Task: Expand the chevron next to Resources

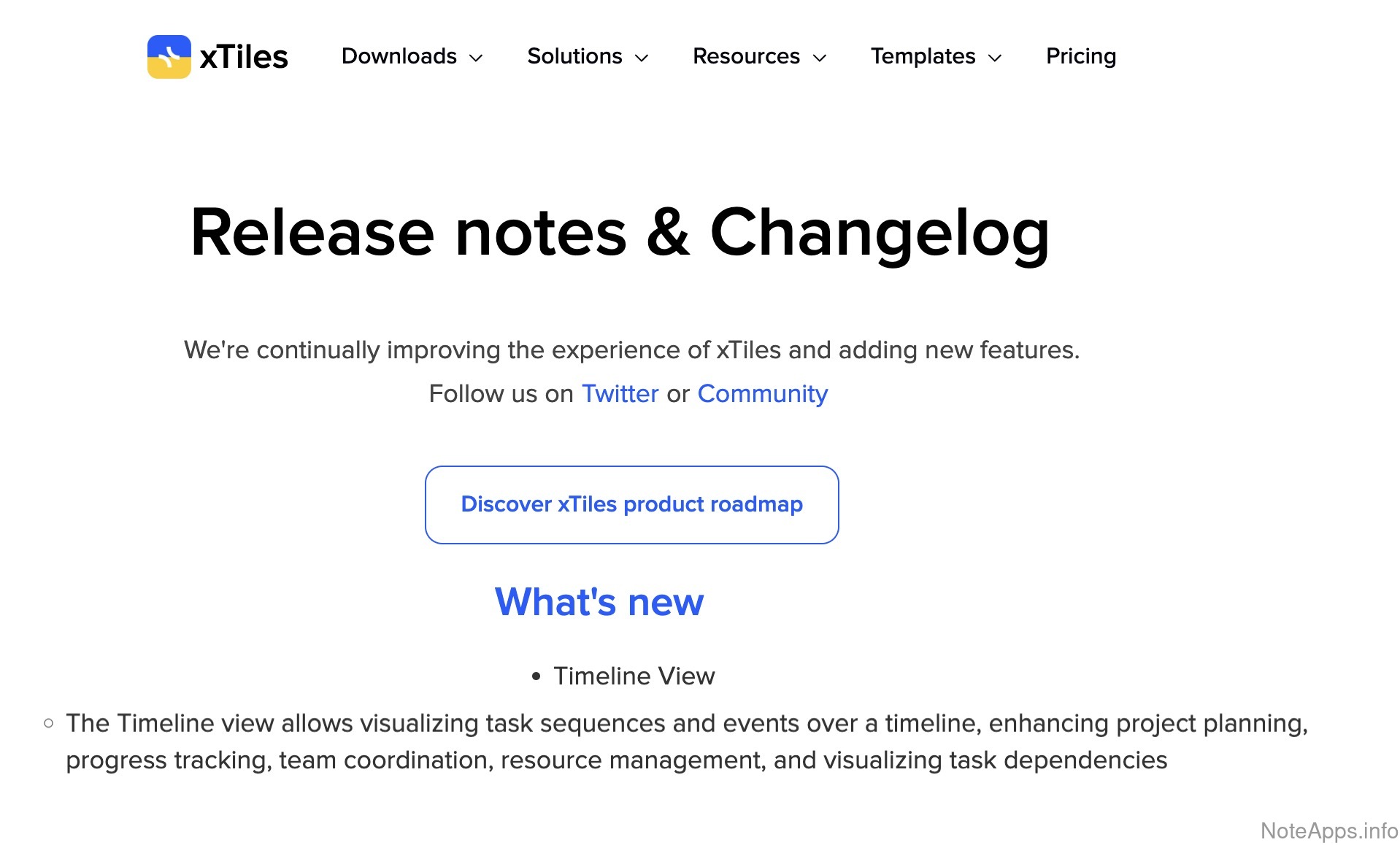Action: click(x=820, y=58)
